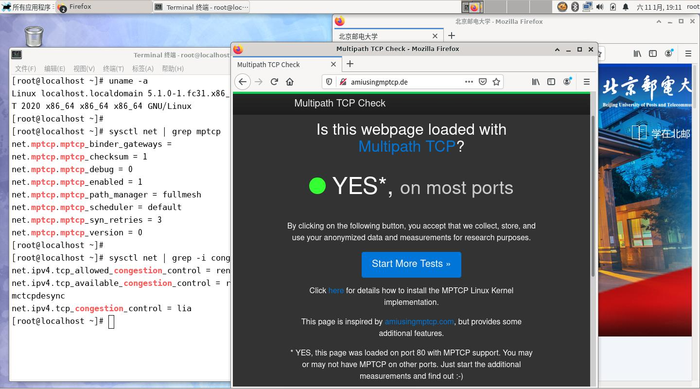Select the Multipath TCP Check tab
Image resolution: width=700 pixels, height=389 pixels.
[287, 64]
